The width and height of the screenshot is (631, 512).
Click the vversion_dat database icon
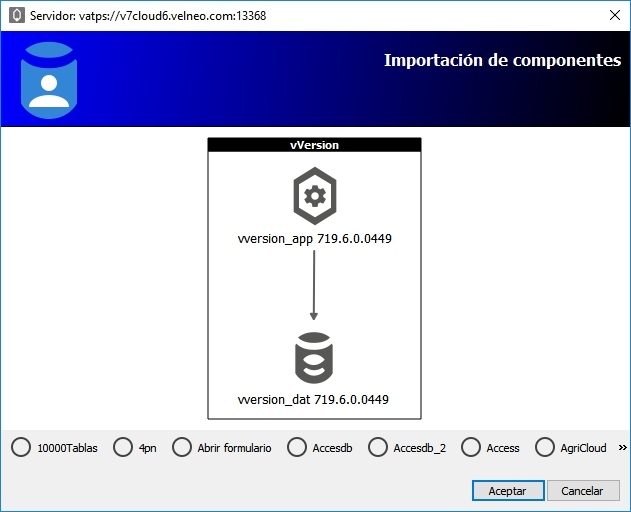314,358
